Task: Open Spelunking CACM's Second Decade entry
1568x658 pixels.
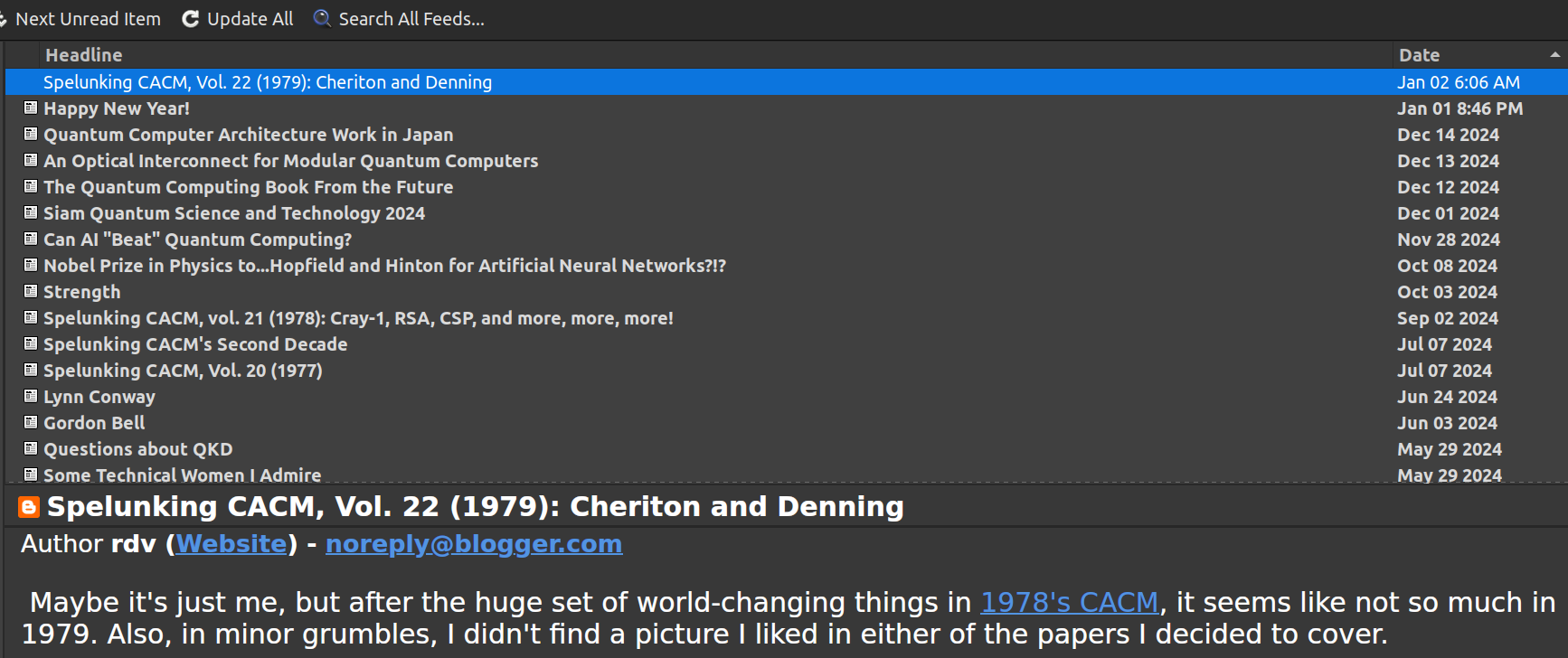Action: (195, 344)
